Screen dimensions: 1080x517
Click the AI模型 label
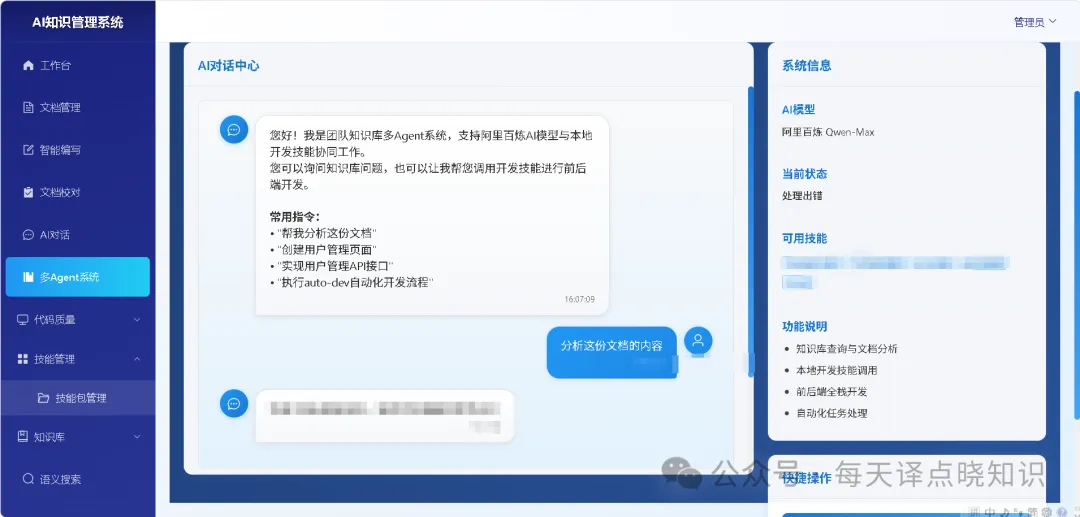799,109
